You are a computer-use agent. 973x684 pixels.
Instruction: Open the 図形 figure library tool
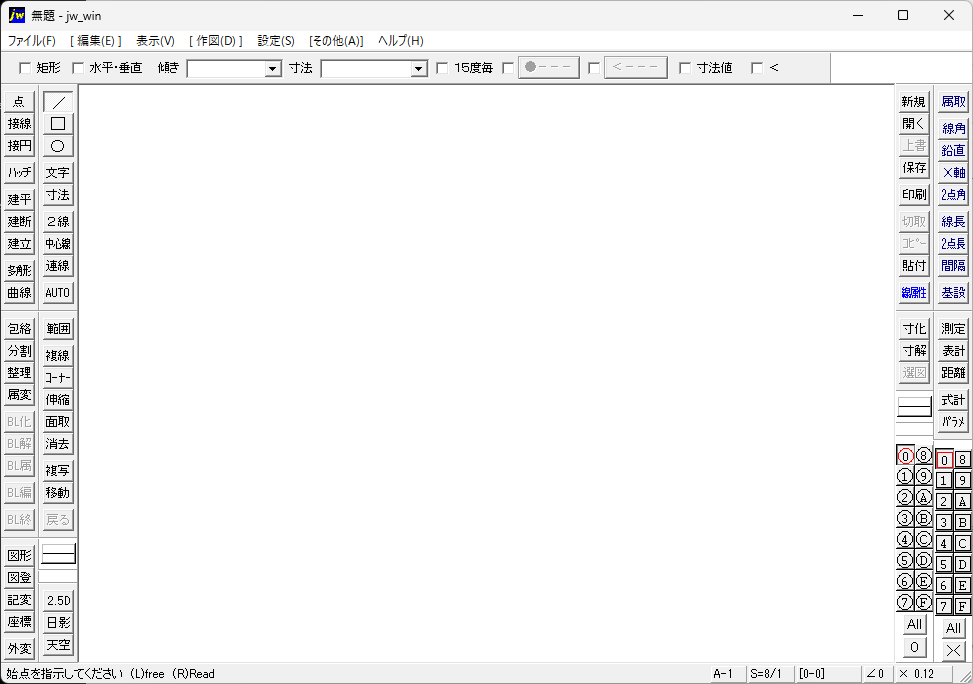pyautogui.click(x=19, y=556)
